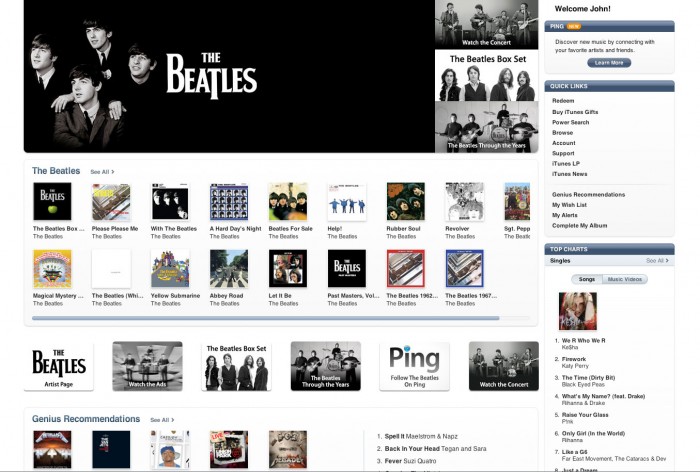Open the 'Watch the Ads' tile

pos(147,366)
